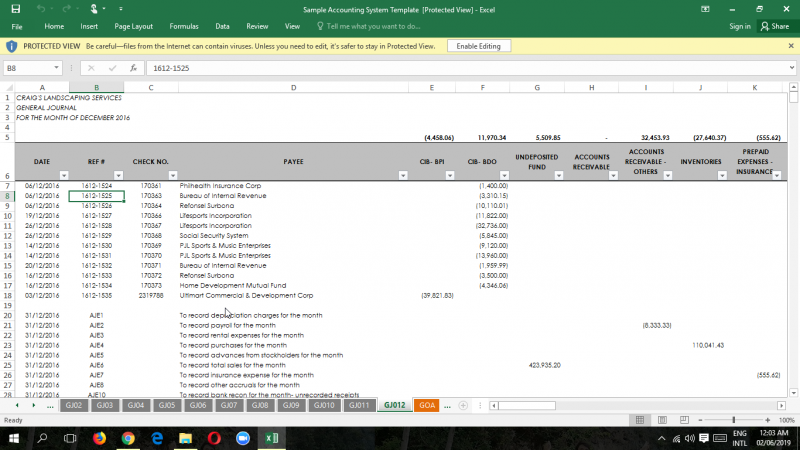Open the DATE column filter dropdown
The width and height of the screenshot is (800, 450).
[62, 175]
